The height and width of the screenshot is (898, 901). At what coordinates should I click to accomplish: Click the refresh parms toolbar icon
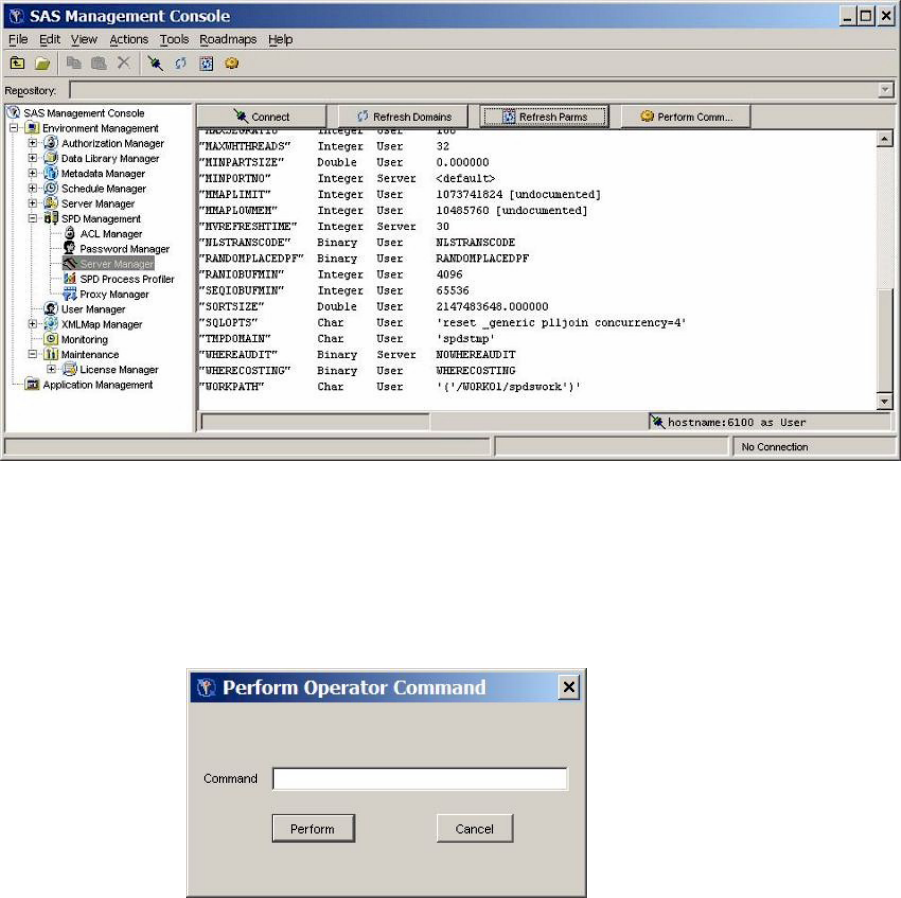pos(206,63)
